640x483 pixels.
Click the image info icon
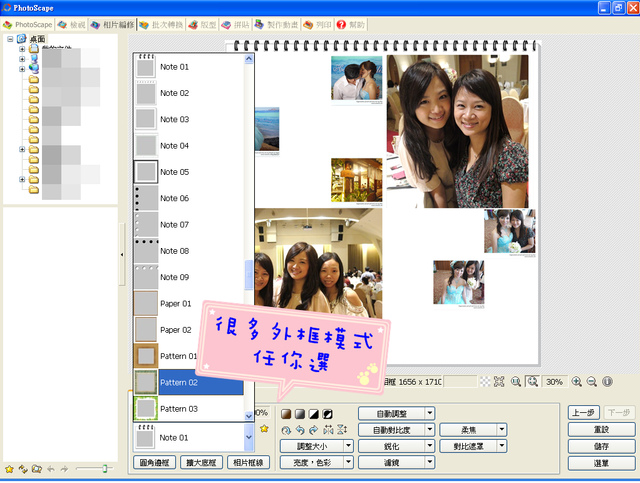[x=607, y=382]
